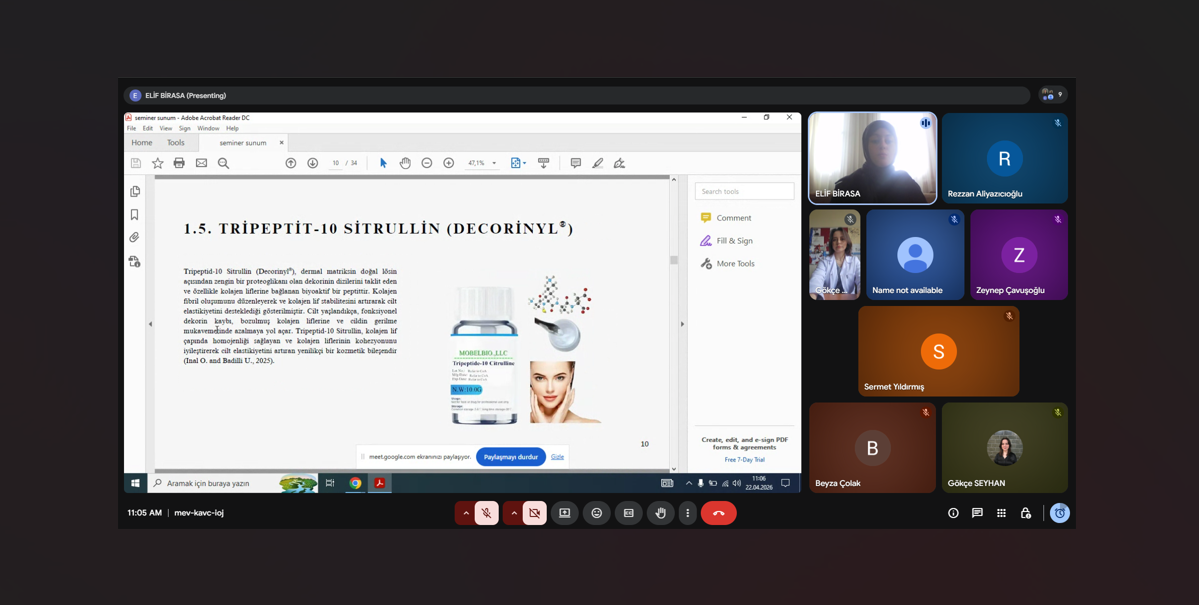Click the print icon in Acrobat toolbar
The width and height of the screenshot is (1199, 605).
(x=179, y=163)
